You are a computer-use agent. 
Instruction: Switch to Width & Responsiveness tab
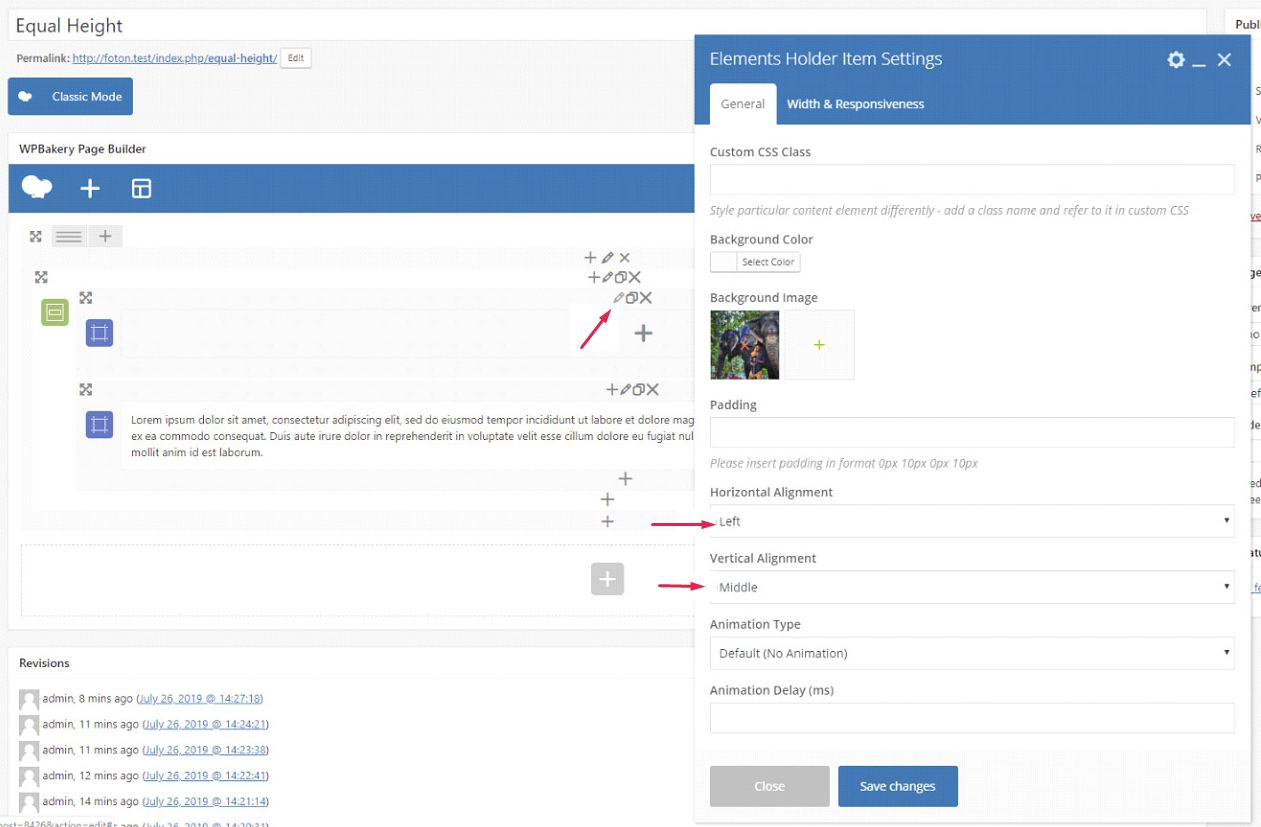click(x=855, y=104)
